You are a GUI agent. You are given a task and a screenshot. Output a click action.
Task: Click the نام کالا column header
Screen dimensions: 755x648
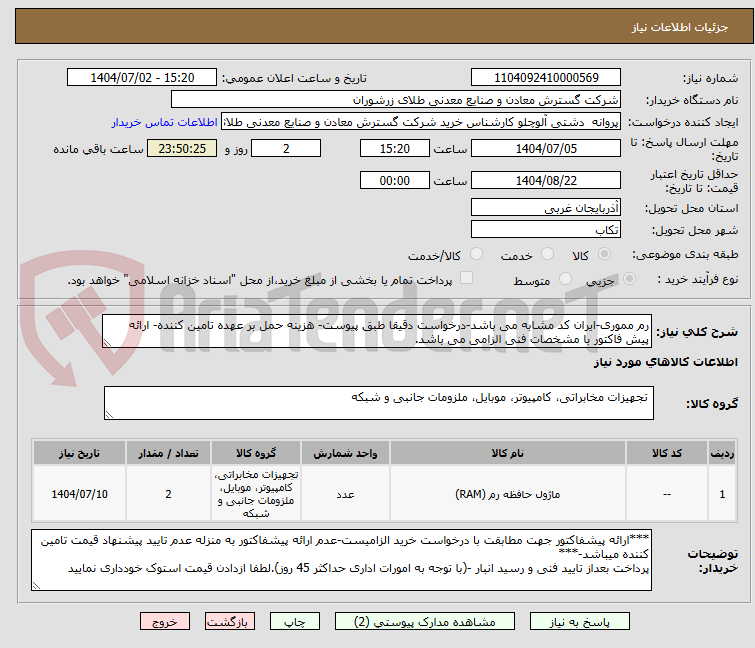(508, 453)
